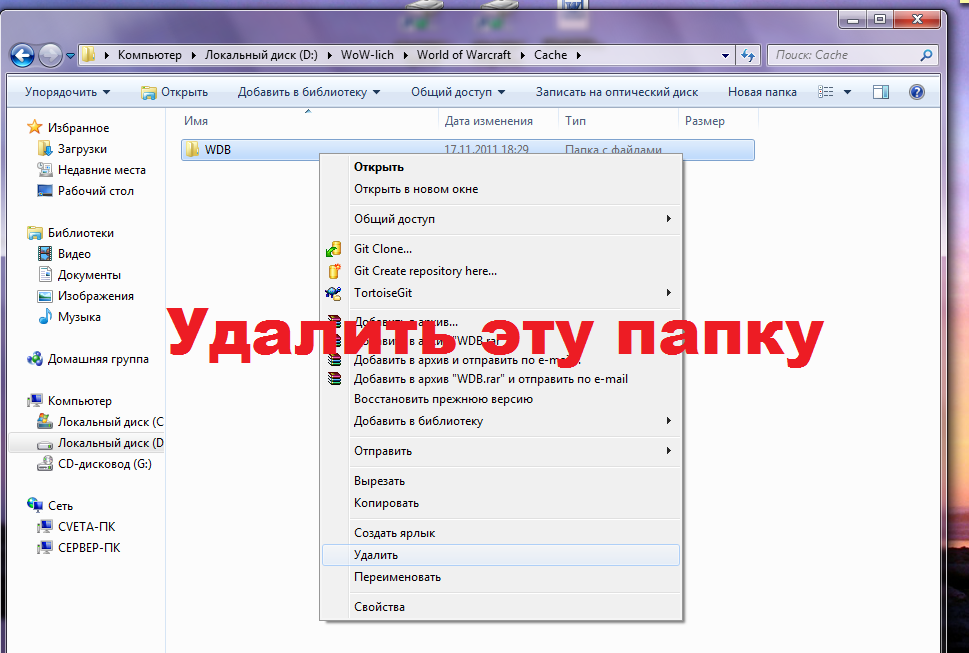Viewport: 969px width, 653px height.
Task: Expand the Отправить submenu
Action: pos(501,451)
